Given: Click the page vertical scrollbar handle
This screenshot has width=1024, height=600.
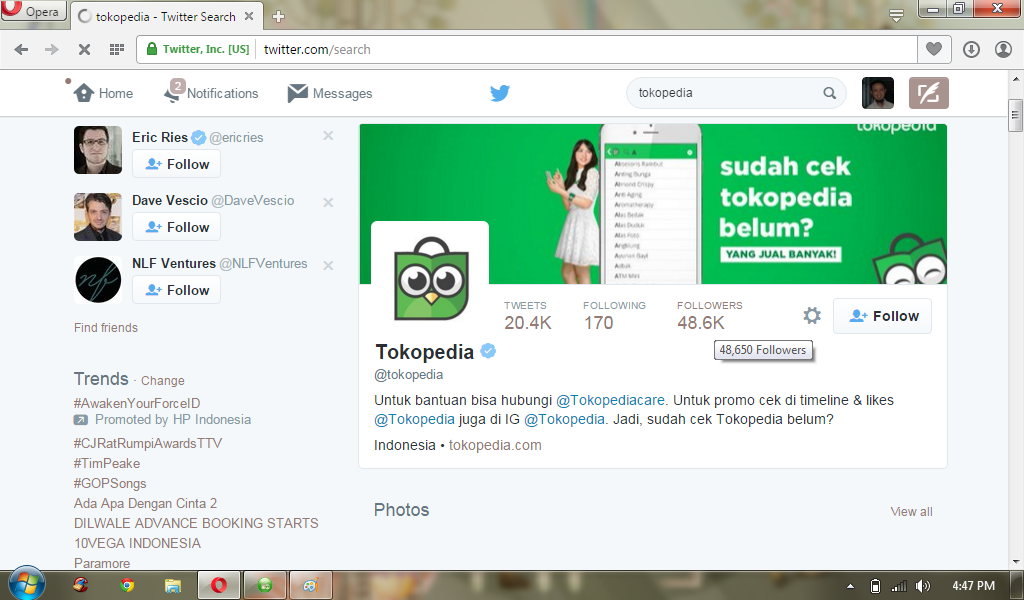Looking at the screenshot, I should (x=1015, y=116).
